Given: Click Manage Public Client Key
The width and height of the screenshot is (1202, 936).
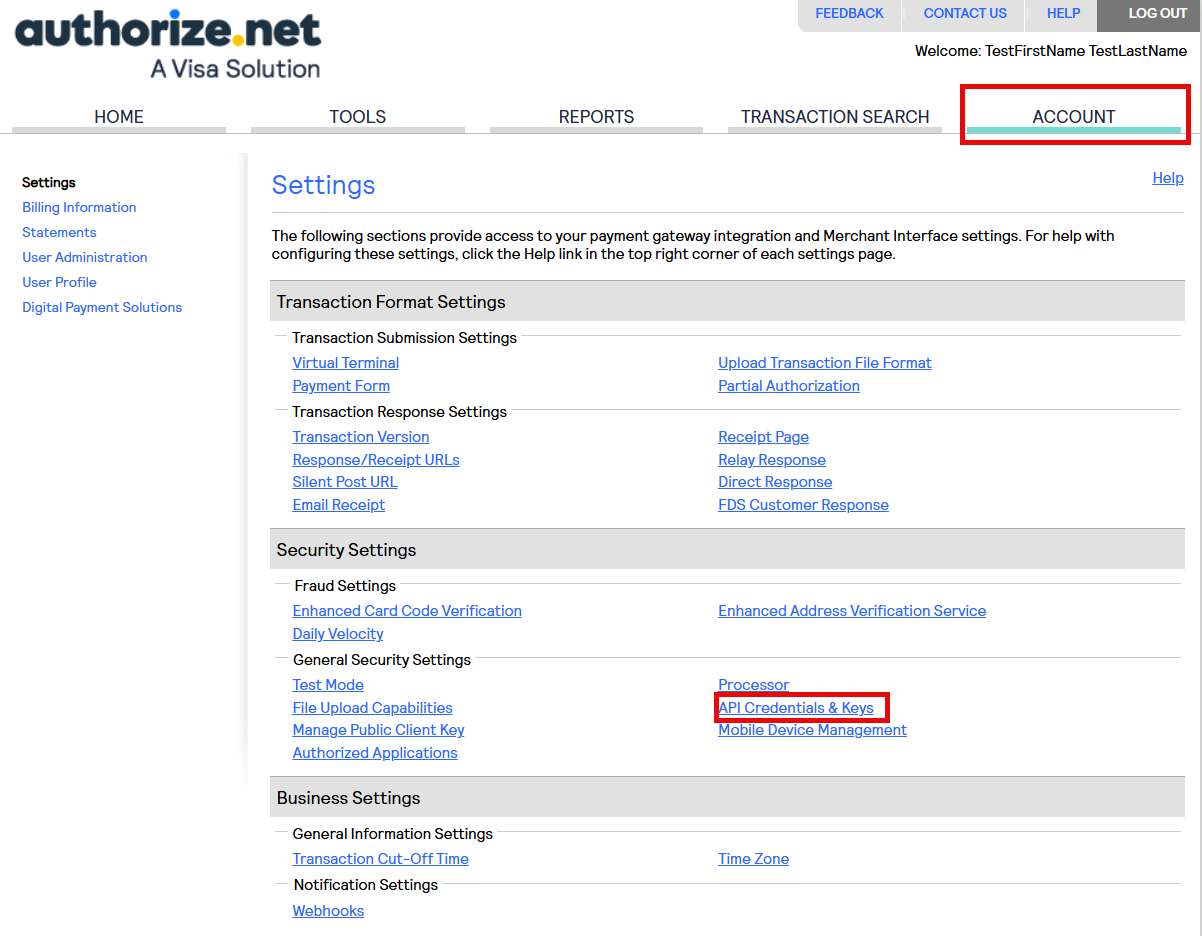Looking at the screenshot, I should 378,730.
